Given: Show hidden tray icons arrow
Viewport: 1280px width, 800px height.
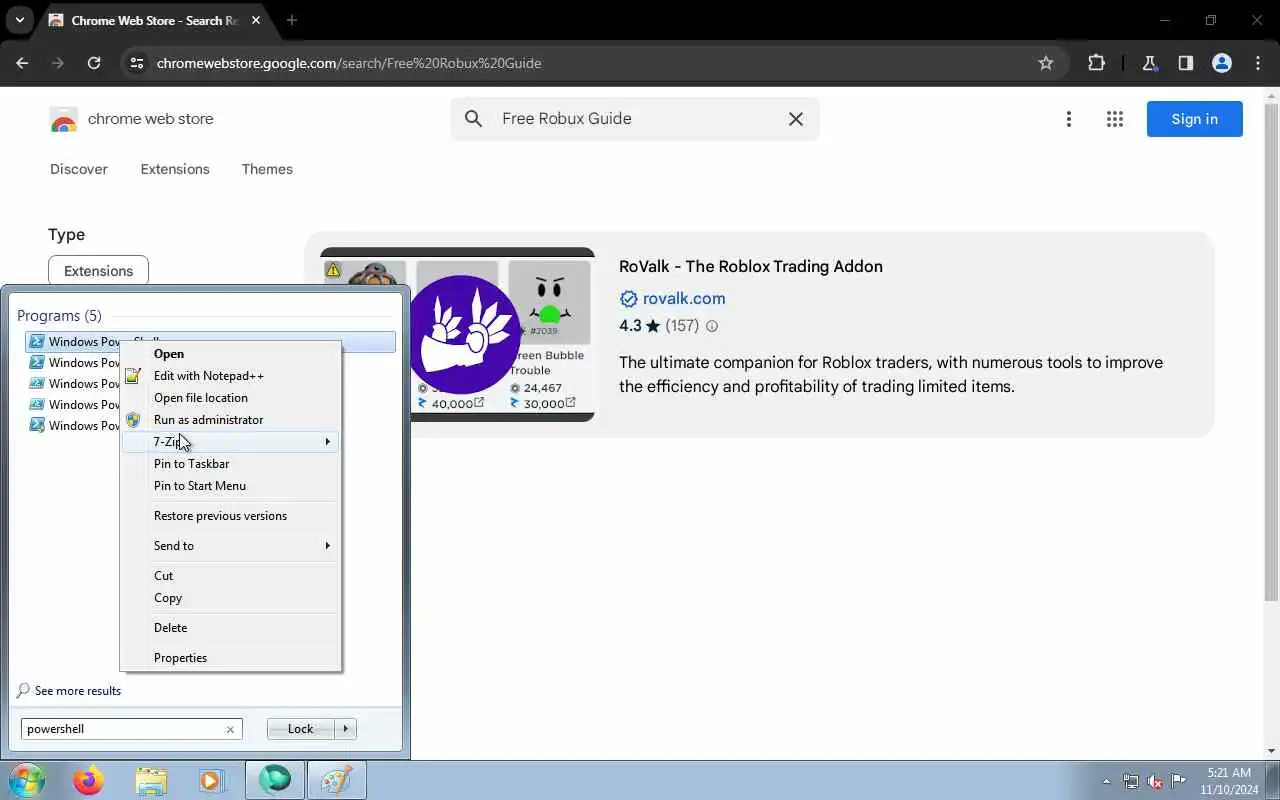Looking at the screenshot, I should tap(1106, 781).
